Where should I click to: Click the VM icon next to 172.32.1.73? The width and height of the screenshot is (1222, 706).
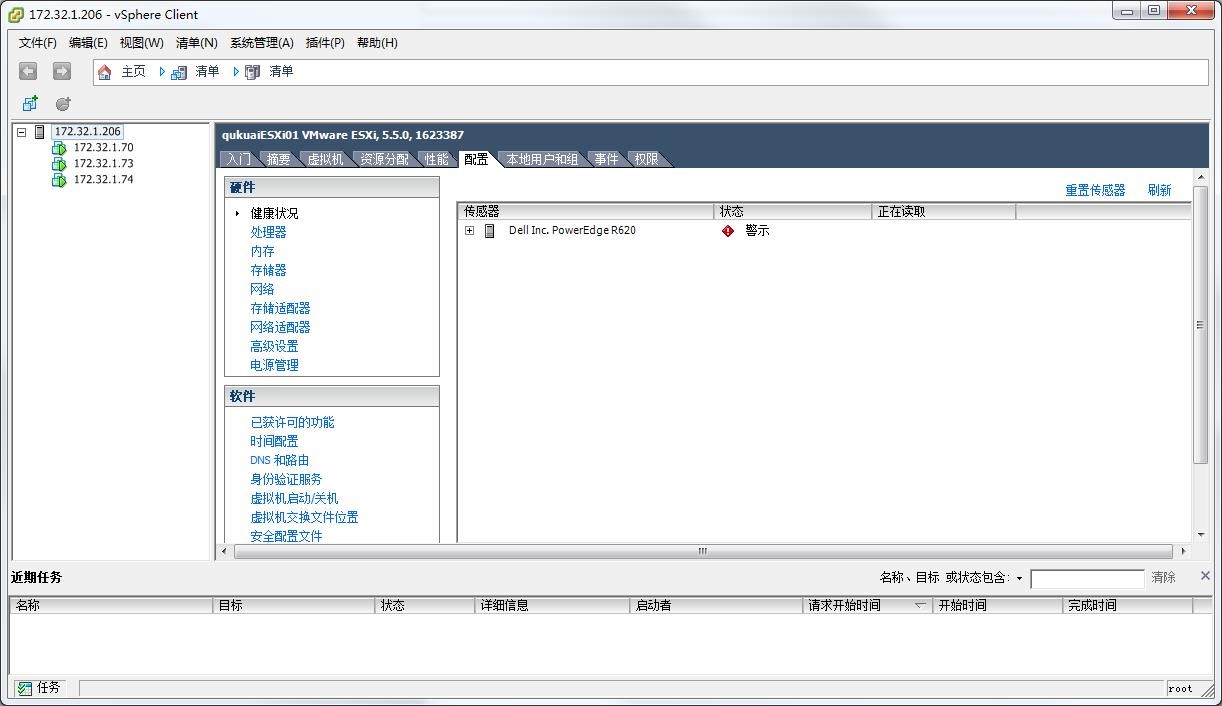pos(59,164)
